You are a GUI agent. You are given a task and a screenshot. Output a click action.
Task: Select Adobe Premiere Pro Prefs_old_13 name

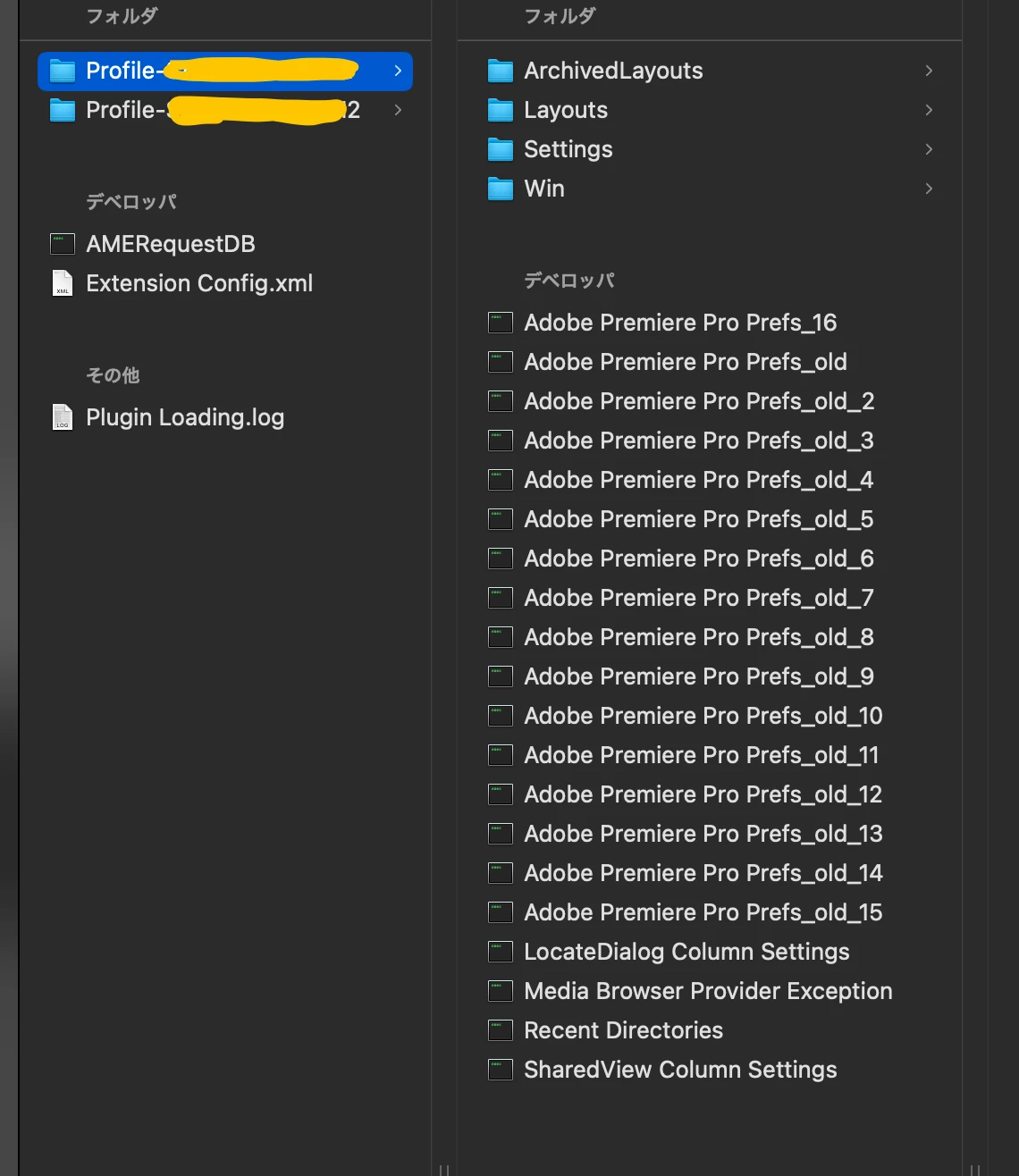point(703,834)
